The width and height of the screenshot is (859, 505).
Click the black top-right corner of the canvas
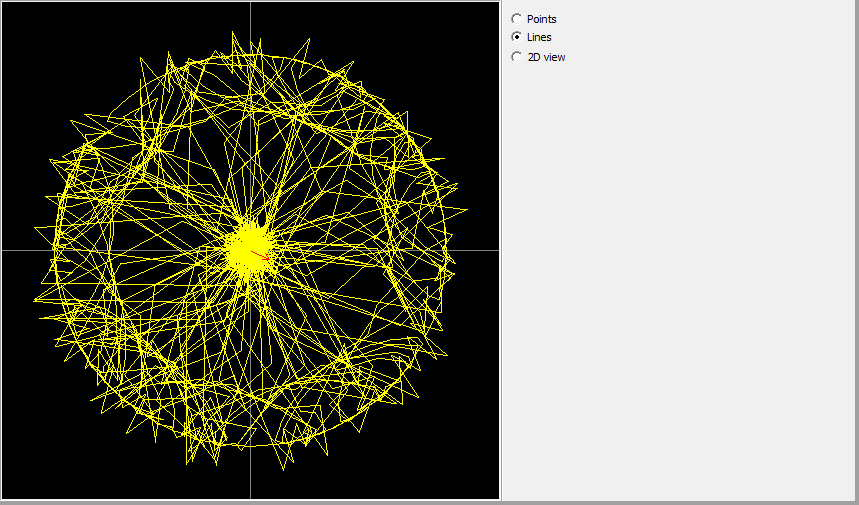click(x=488, y=12)
